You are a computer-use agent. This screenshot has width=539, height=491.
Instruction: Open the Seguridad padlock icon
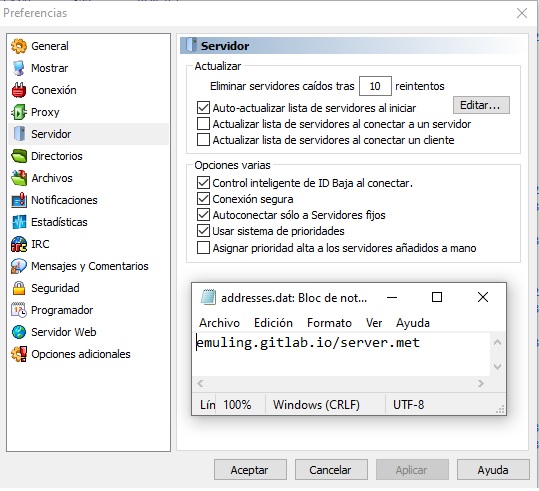pos(19,288)
